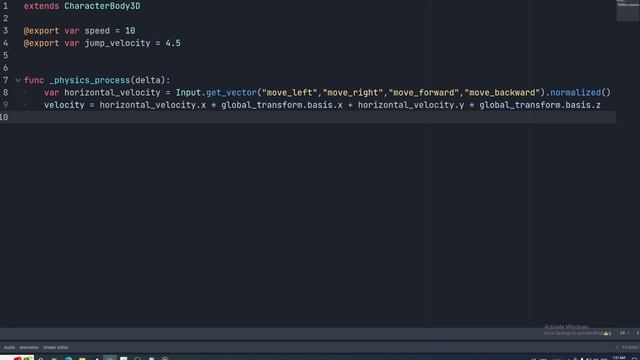
Task: Click line number 1 in gutter
Action: coord(5,6)
